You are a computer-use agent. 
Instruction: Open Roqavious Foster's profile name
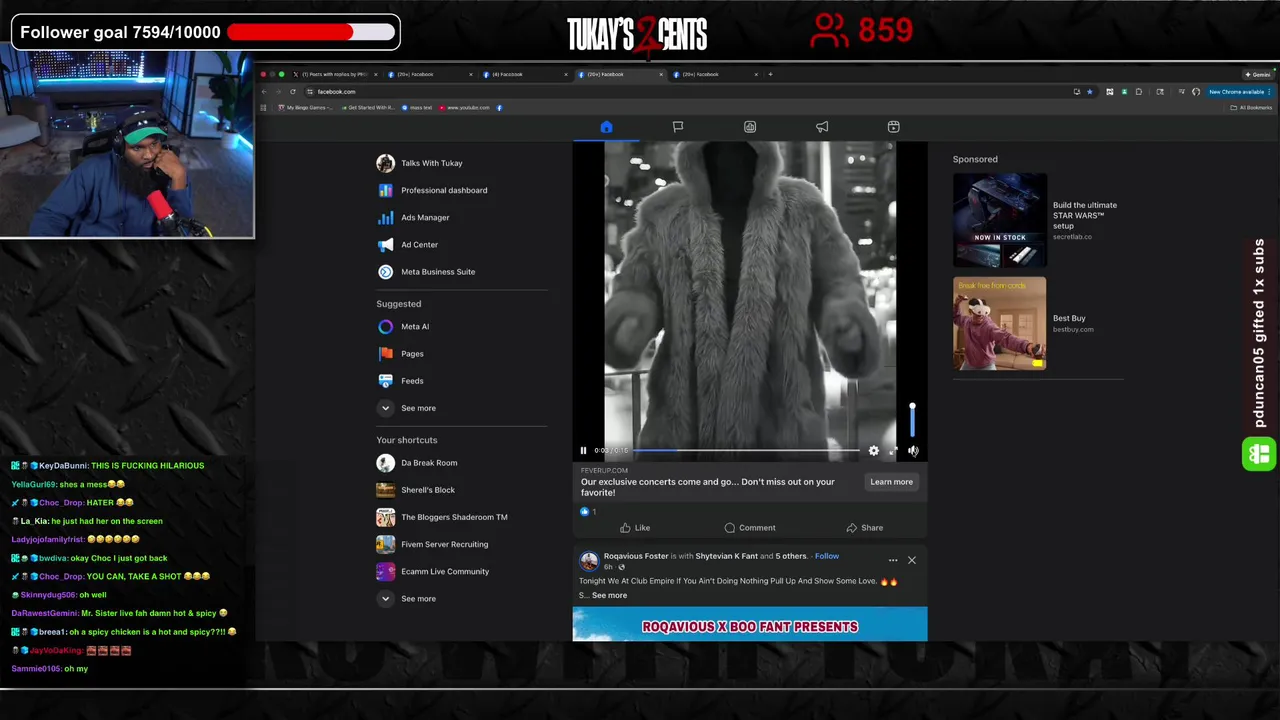(x=636, y=556)
